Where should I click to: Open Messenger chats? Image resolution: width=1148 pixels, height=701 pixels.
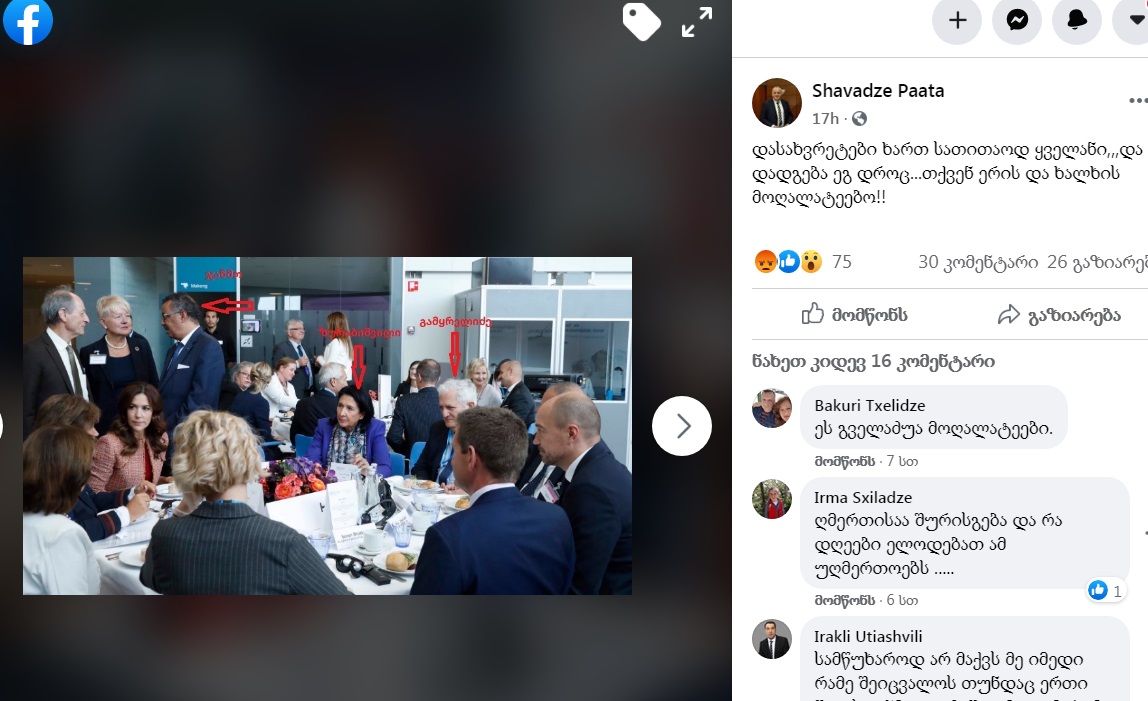click(1017, 21)
